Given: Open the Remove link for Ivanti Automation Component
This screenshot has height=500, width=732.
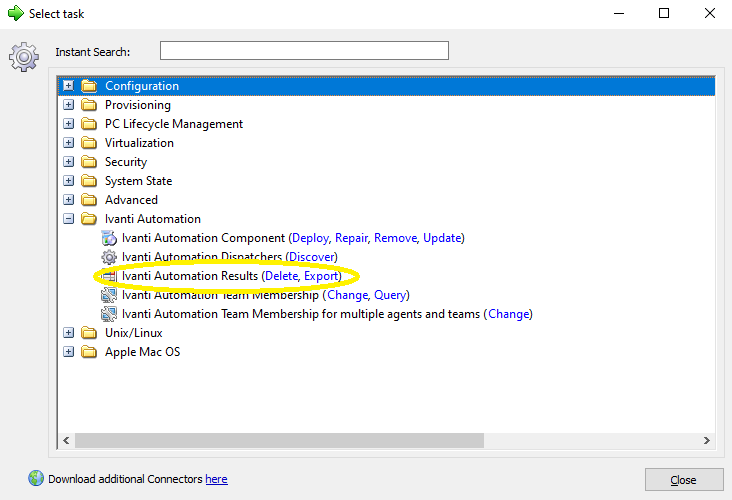Looking at the screenshot, I should click(x=395, y=238).
